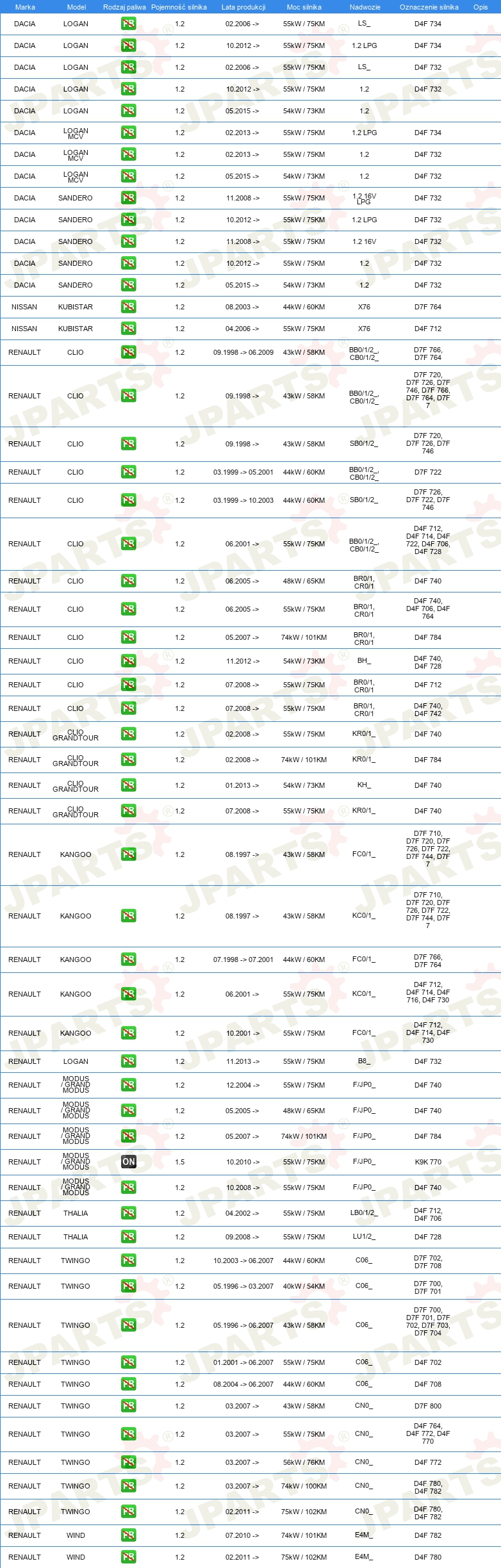Image resolution: width=501 pixels, height=1568 pixels.
Task: Select the D7F 800 engine code cell
Action: pyautogui.click(x=428, y=1405)
